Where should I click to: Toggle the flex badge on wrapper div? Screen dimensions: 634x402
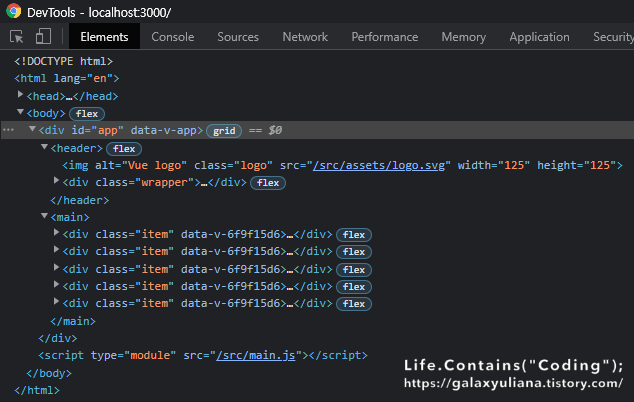(x=268, y=183)
